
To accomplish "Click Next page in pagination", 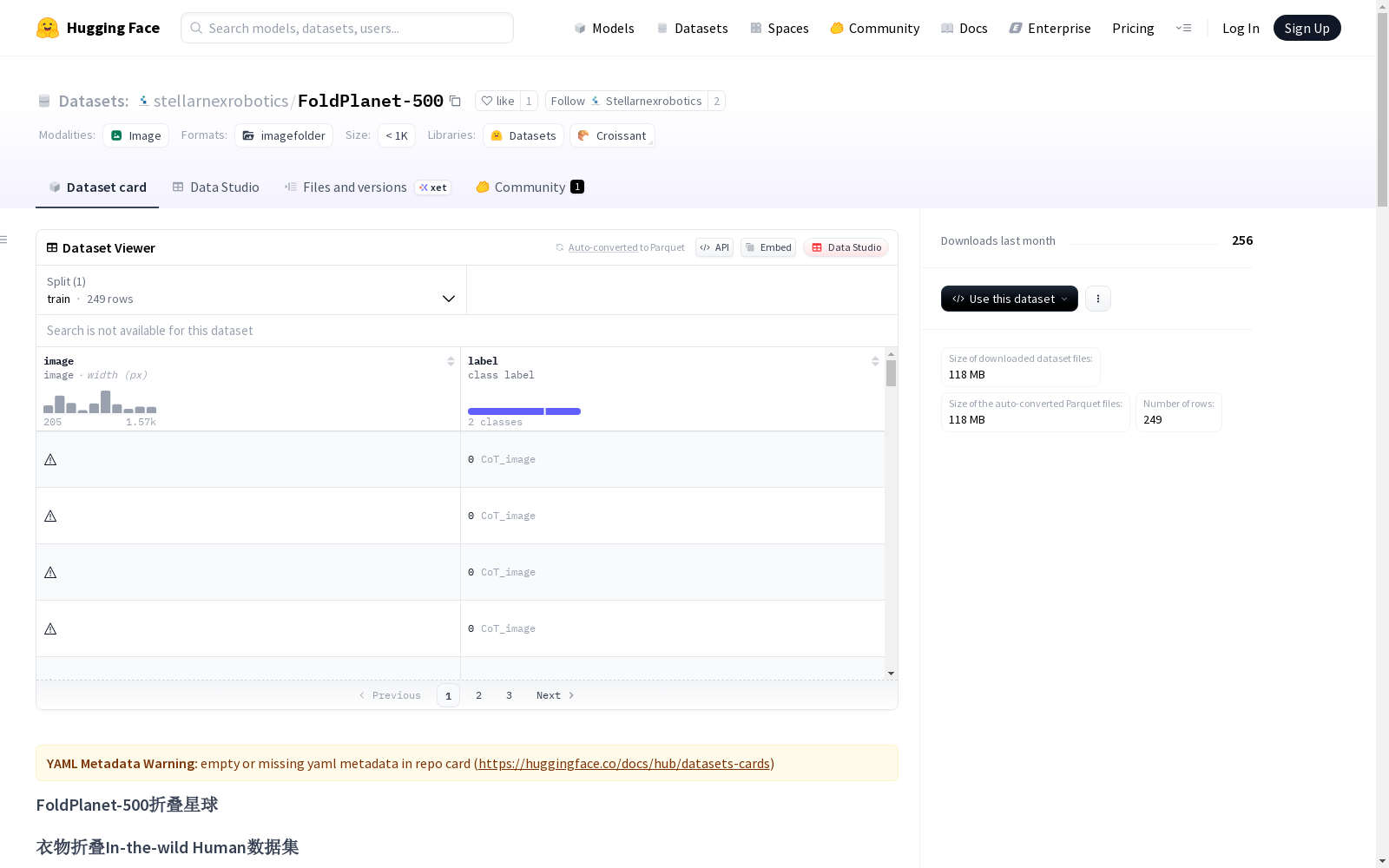I will pos(556,695).
